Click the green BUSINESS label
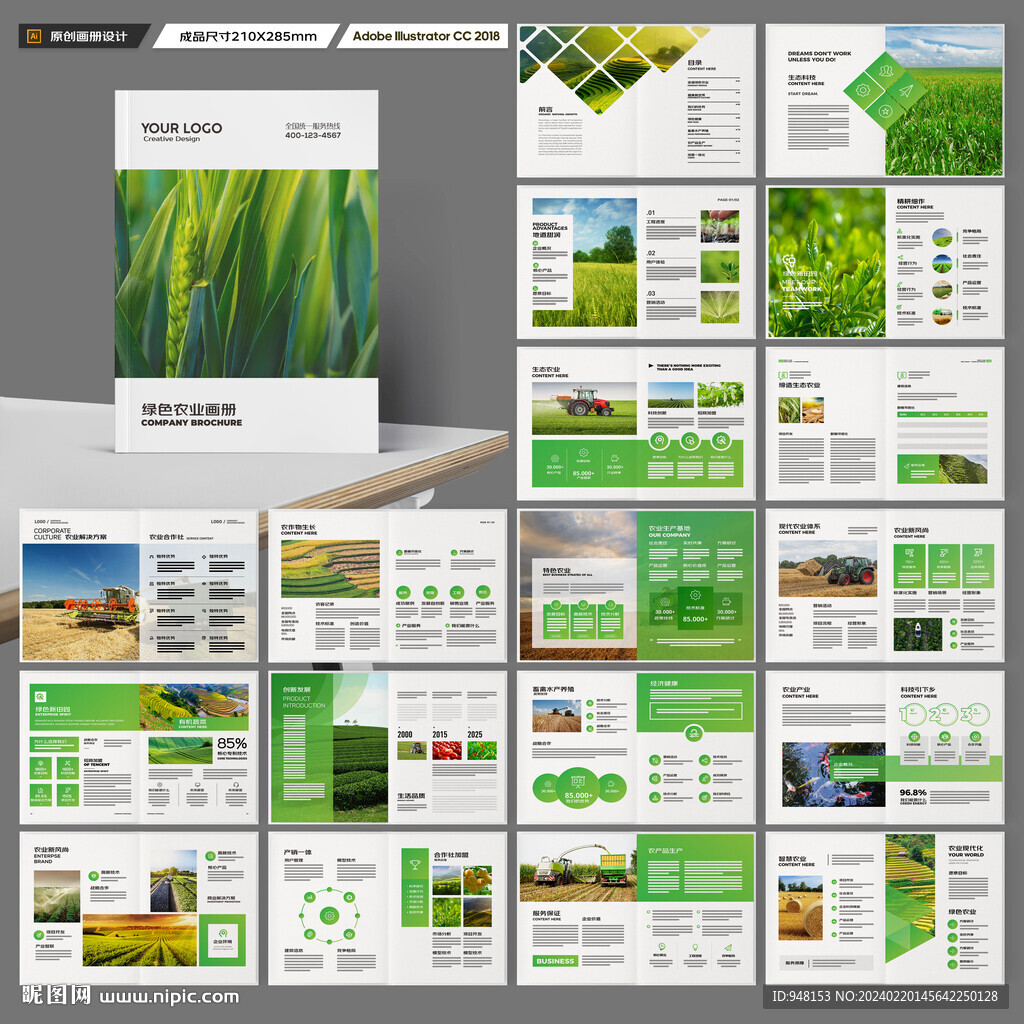1024x1024 pixels. click(x=555, y=961)
